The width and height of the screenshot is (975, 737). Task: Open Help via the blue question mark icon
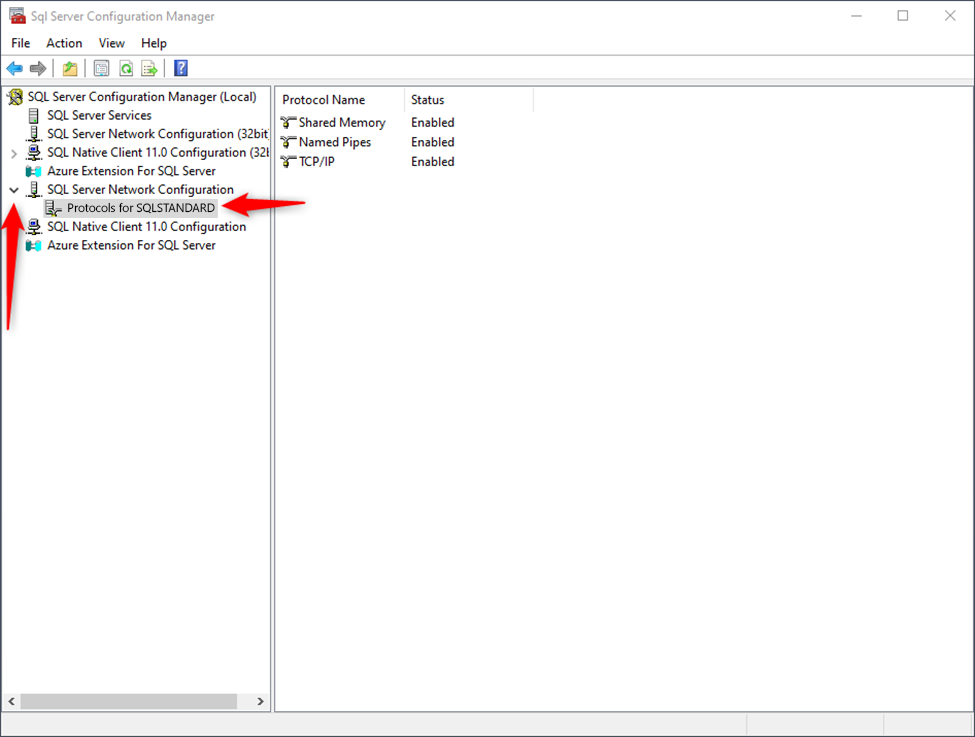tap(181, 68)
